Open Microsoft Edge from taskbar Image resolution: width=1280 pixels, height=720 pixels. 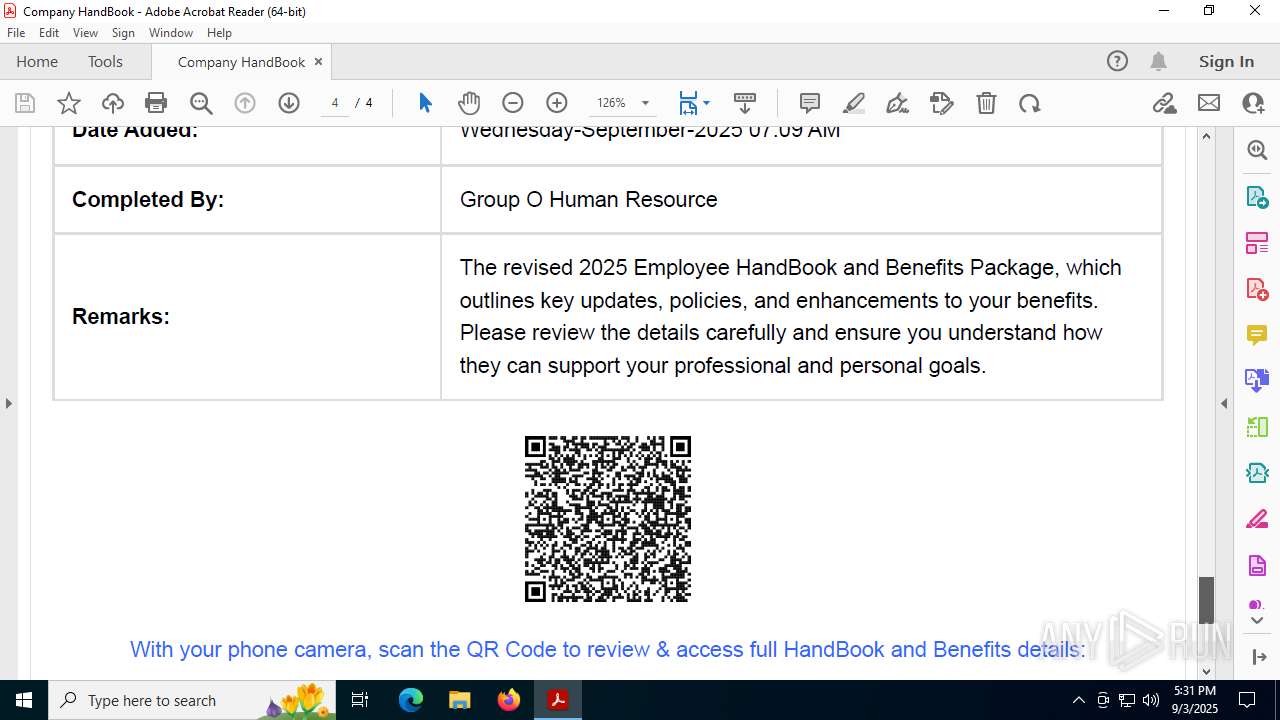pyautogui.click(x=411, y=700)
